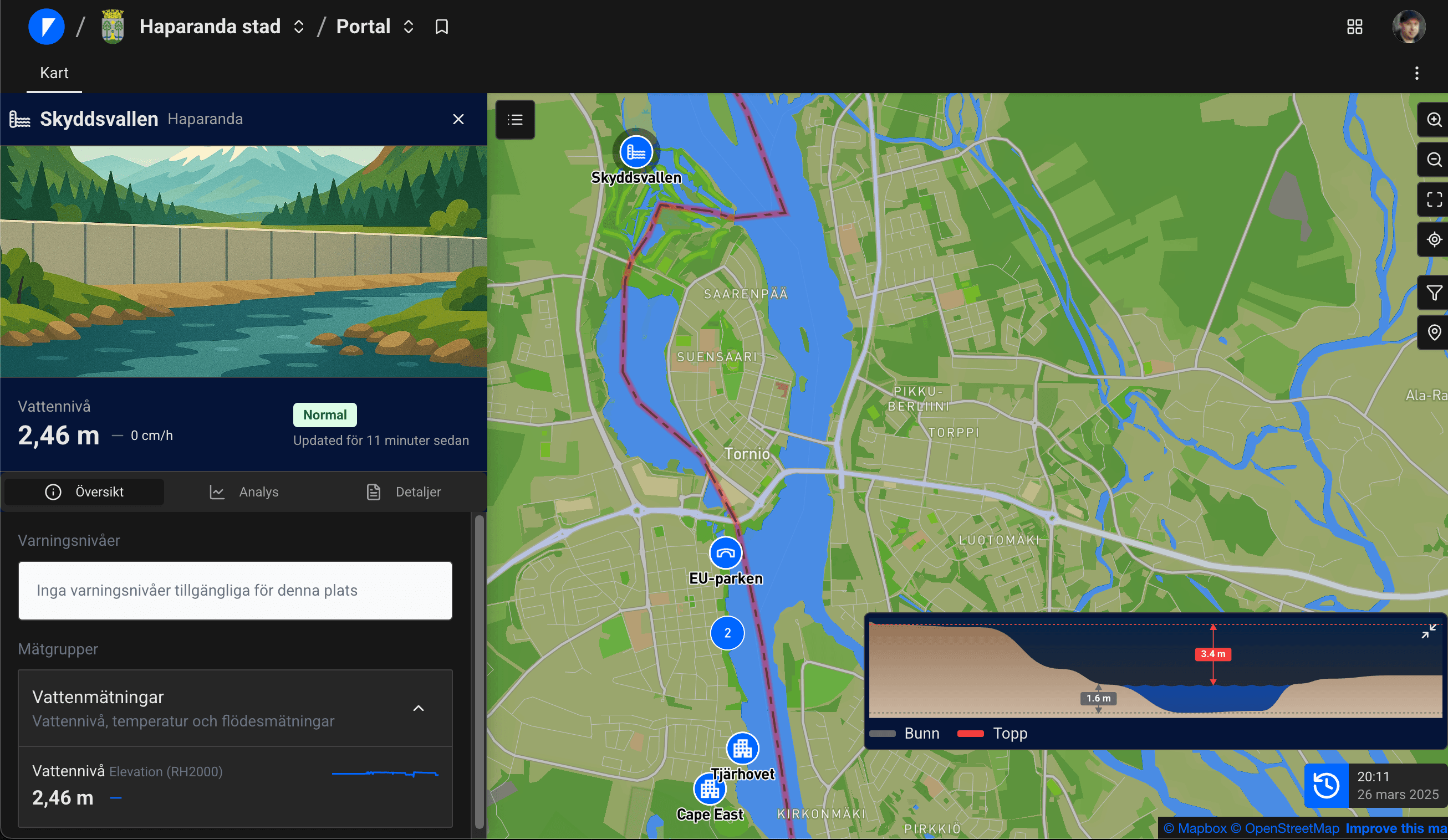This screenshot has height=840, width=1448.
Task: Toggle the Topp legend entry
Action: pos(992,733)
